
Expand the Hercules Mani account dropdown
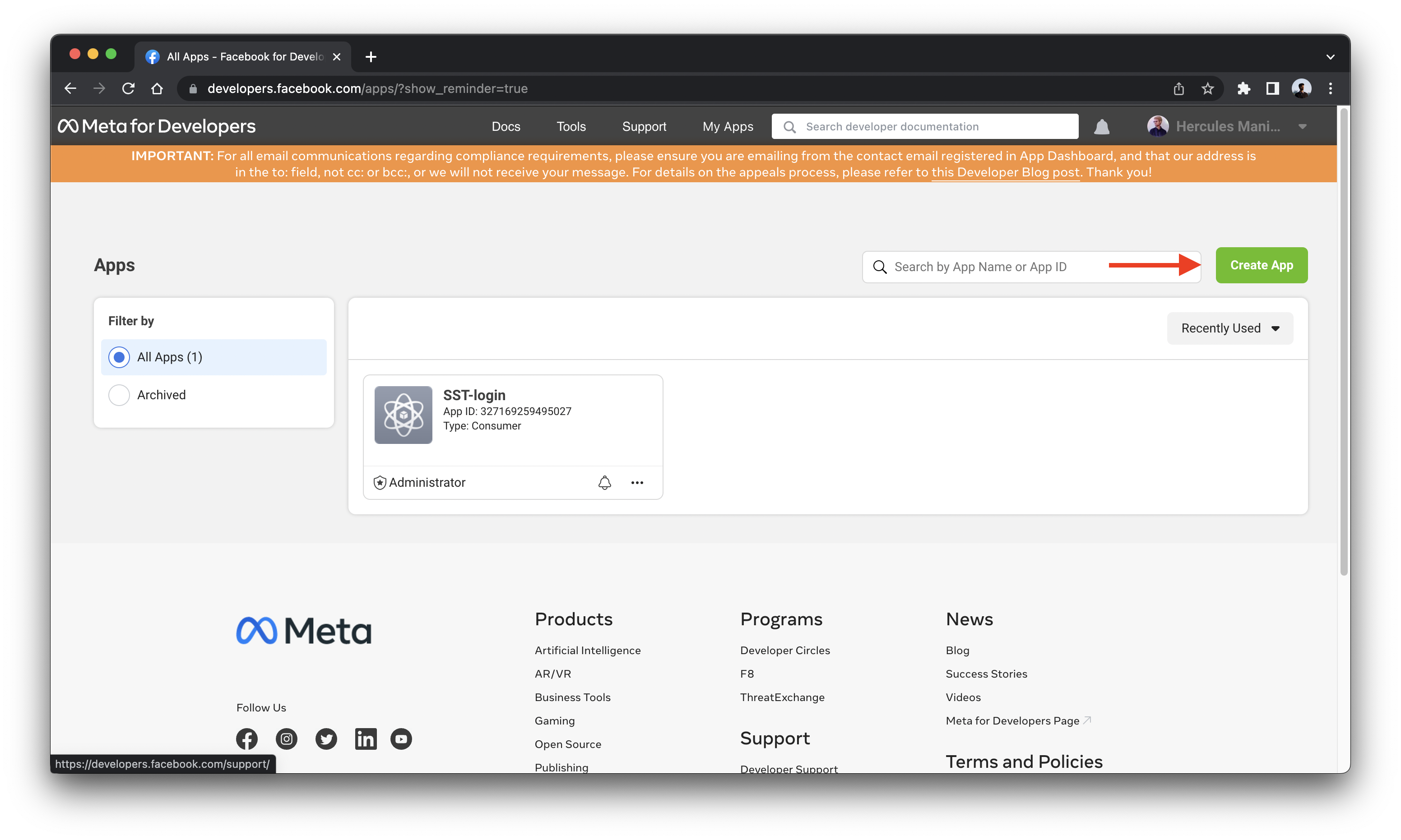click(1303, 126)
